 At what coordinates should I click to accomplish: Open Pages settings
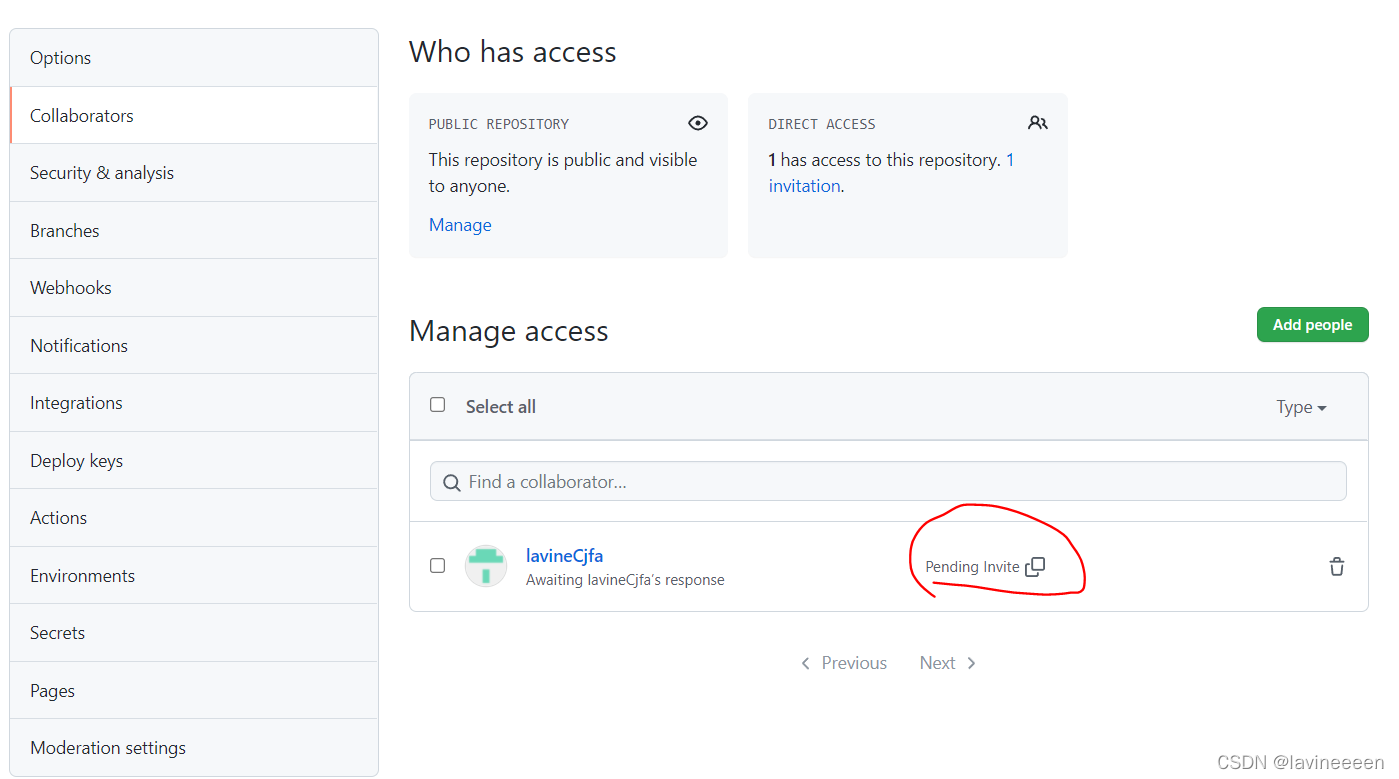(194, 690)
